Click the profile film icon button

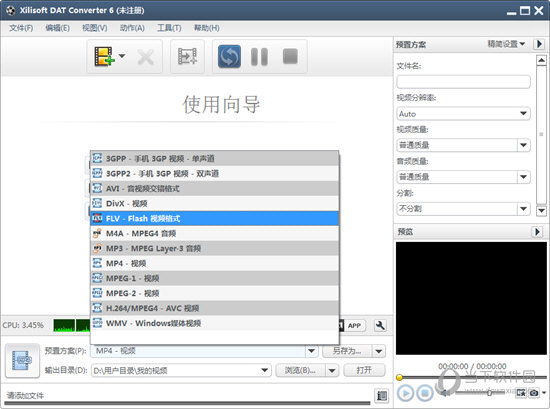point(22,360)
